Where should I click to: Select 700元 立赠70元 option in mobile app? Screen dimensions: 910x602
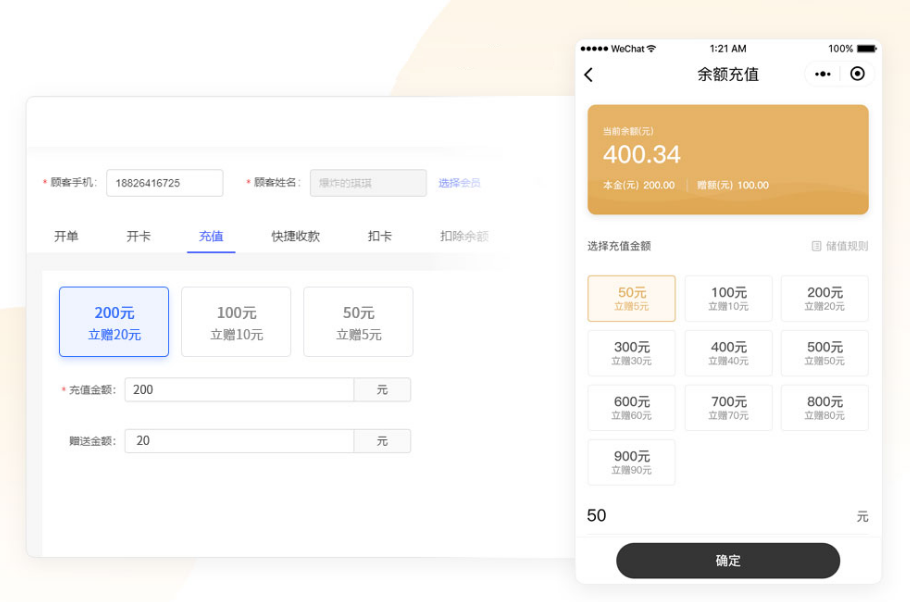pos(728,408)
